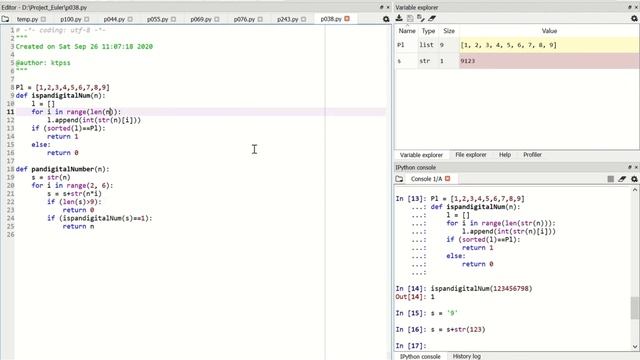Image resolution: width=640 pixels, height=360 pixels.
Task: Close the p038.py tab
Action: pos(347,19)
